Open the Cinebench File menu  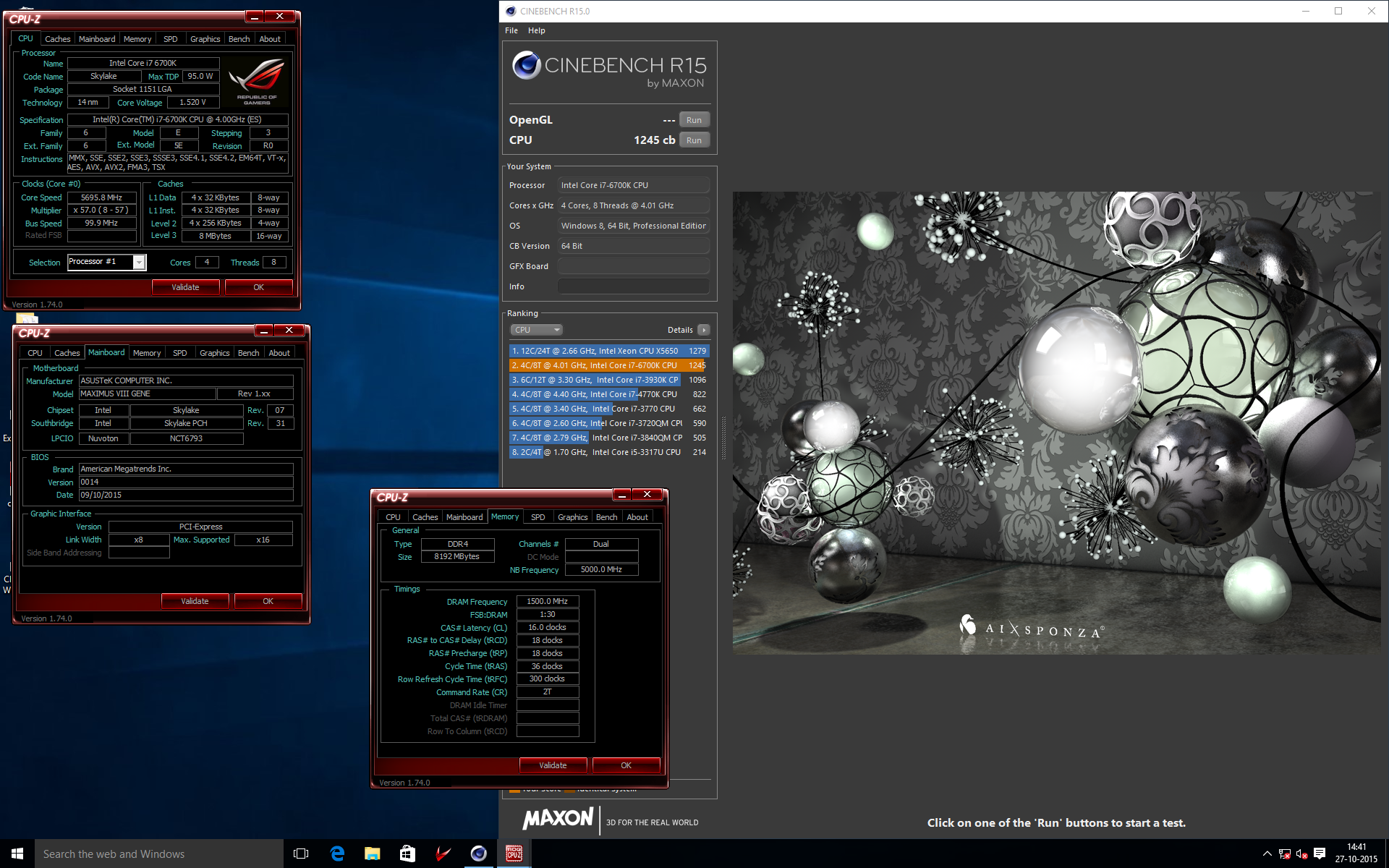point(511,30)
